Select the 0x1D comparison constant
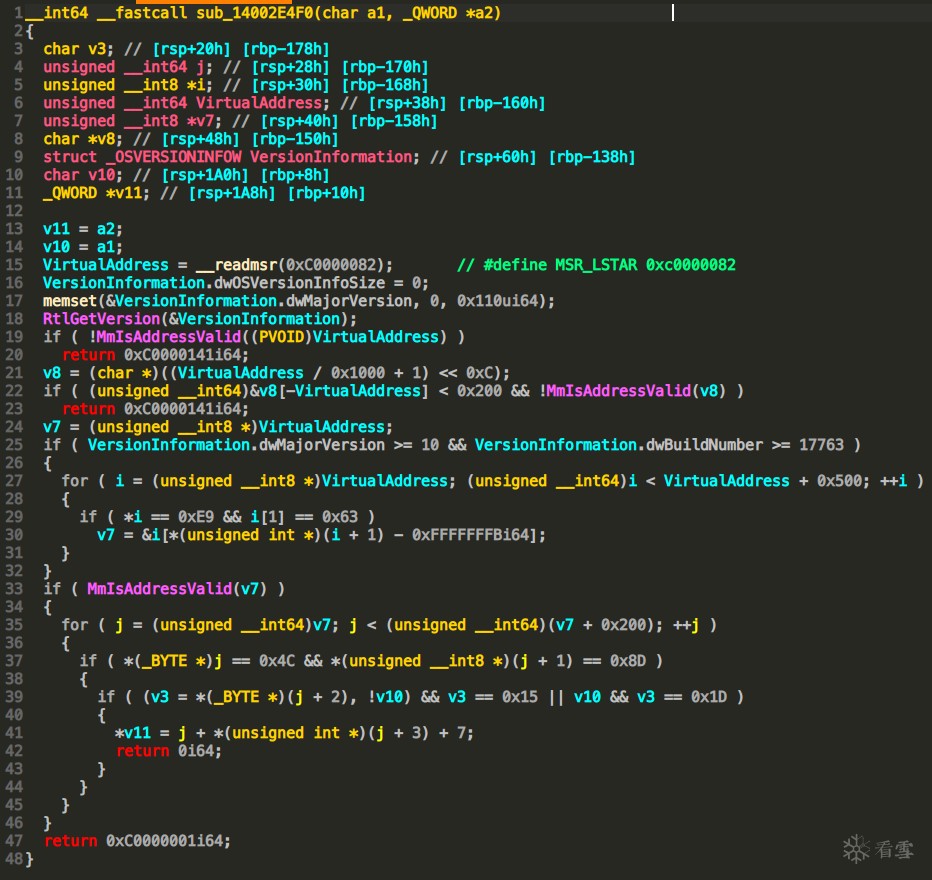Image resolution: width=932 pixels, height=880 pixels. click(709, 696)
